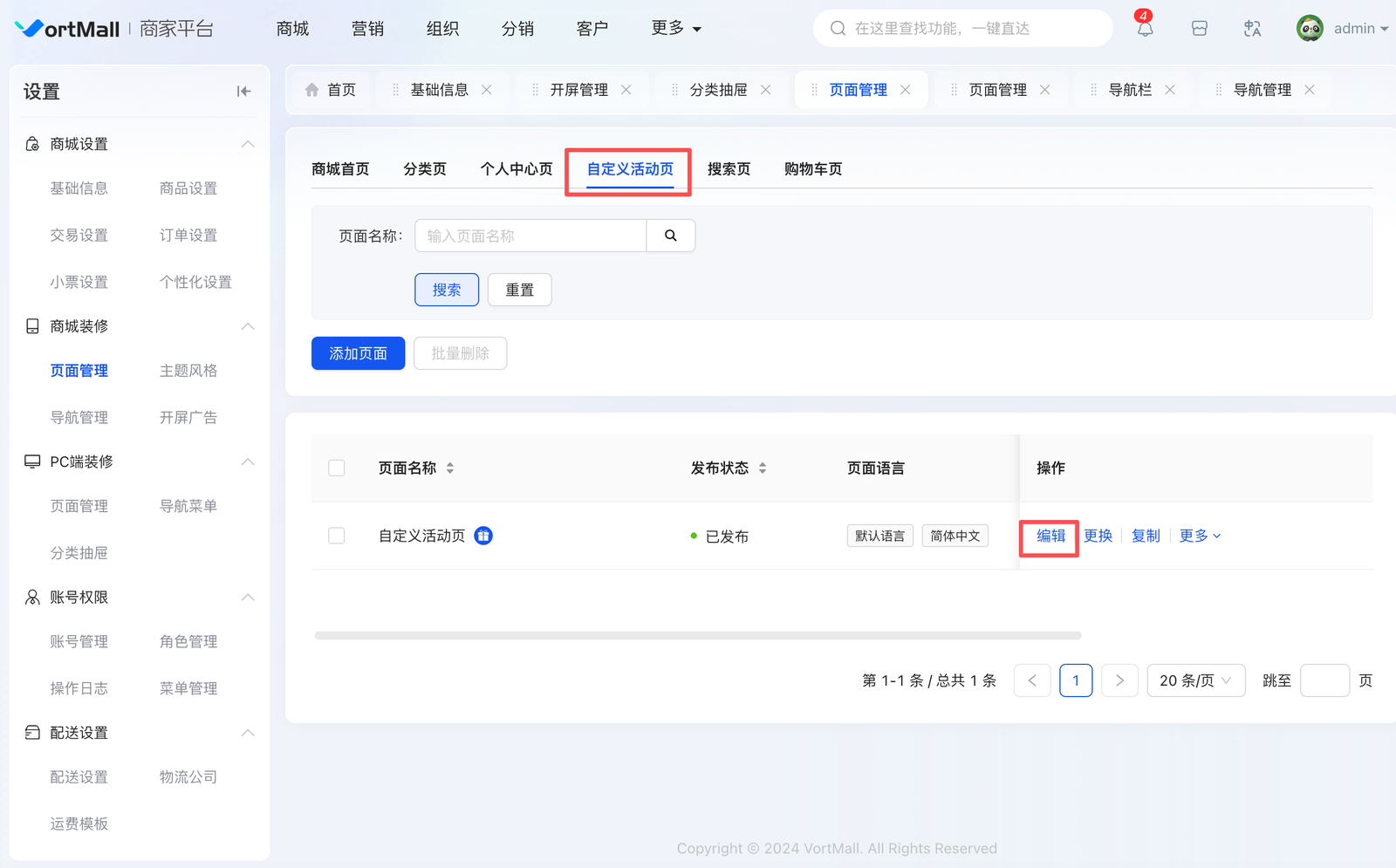
Task: Open the 营销 top menu
Action: tap(367, 29)
